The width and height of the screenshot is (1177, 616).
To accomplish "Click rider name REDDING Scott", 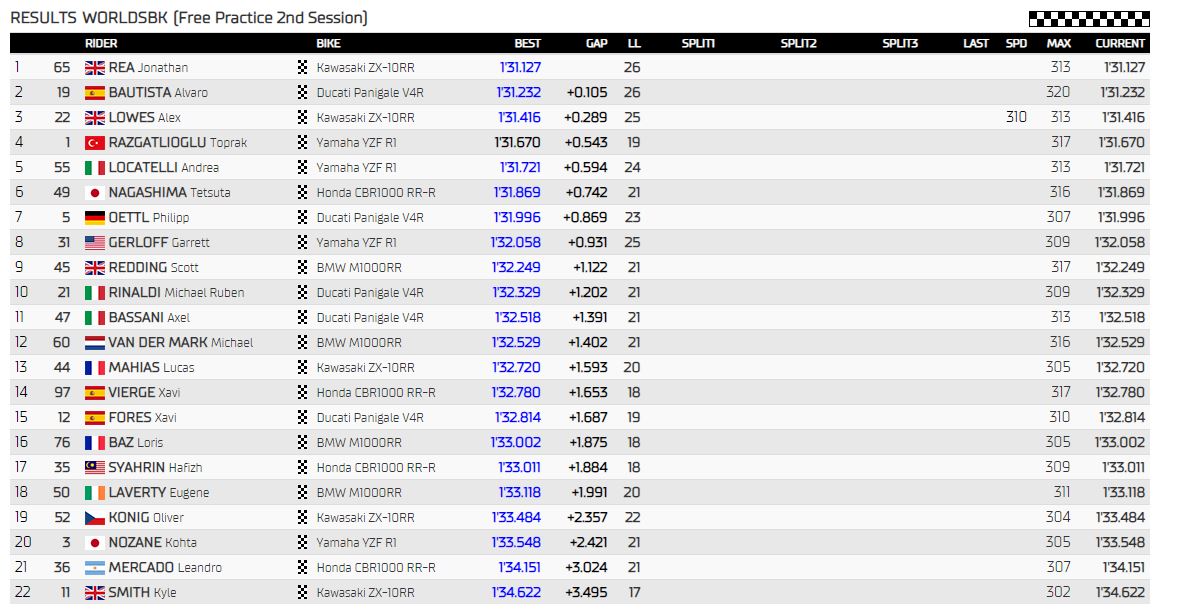I will pyautogui.click(x=154, y=268).
